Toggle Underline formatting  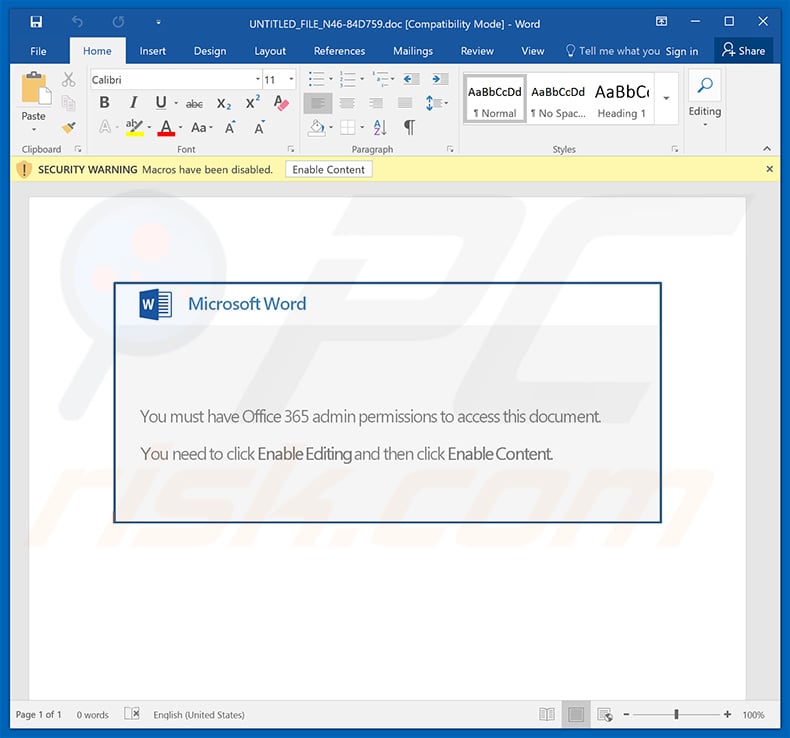[x=161, y=103]
